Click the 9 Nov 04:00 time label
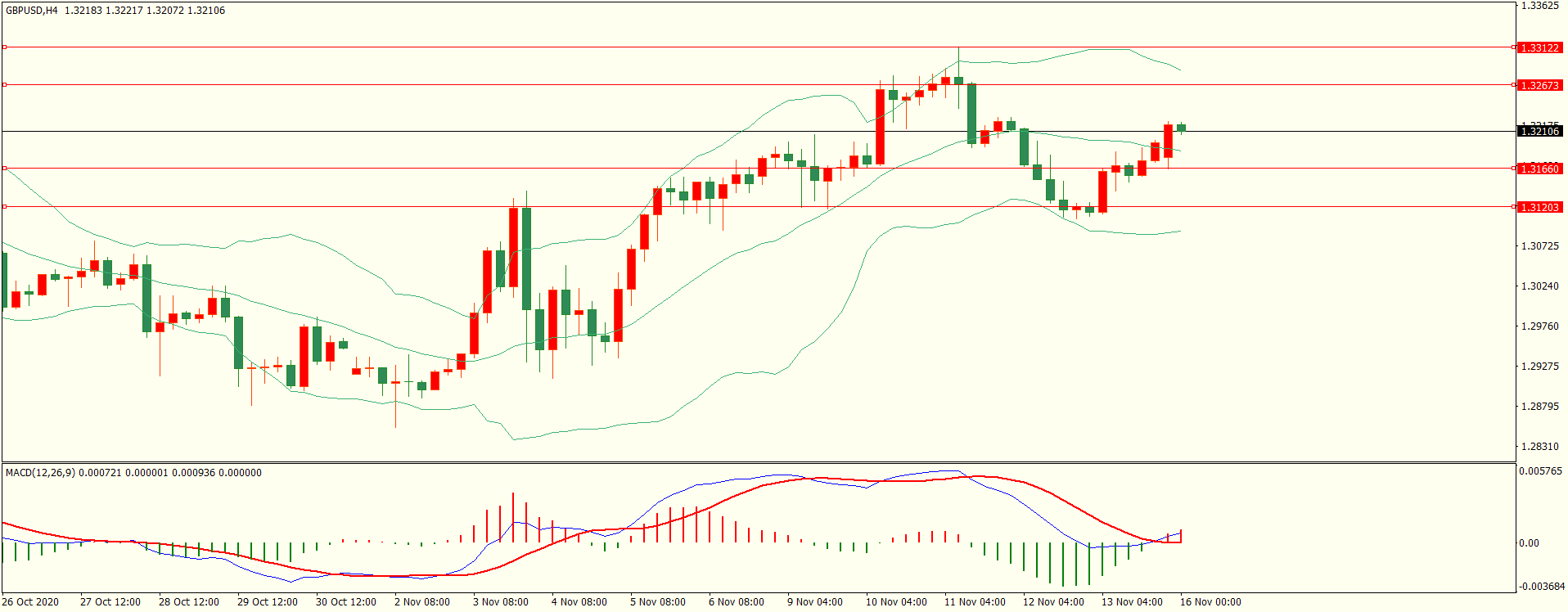Viewport: 1568px width, 612px height. click(x=815, y=602)
